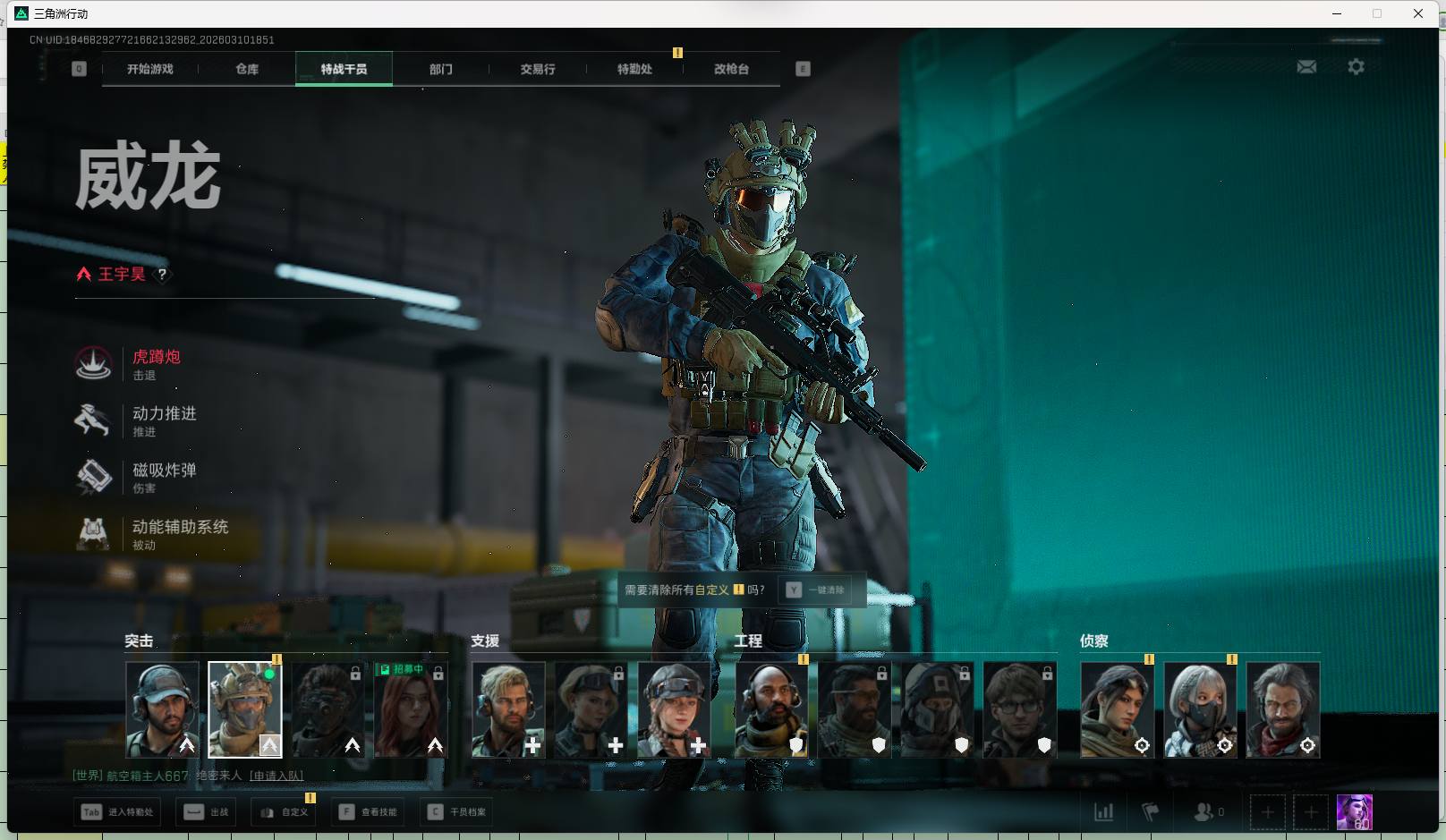This screenshot has height=840, width=1446.
Task: Open game settings via the gear icon
Action: click(x=1356, y=67)
